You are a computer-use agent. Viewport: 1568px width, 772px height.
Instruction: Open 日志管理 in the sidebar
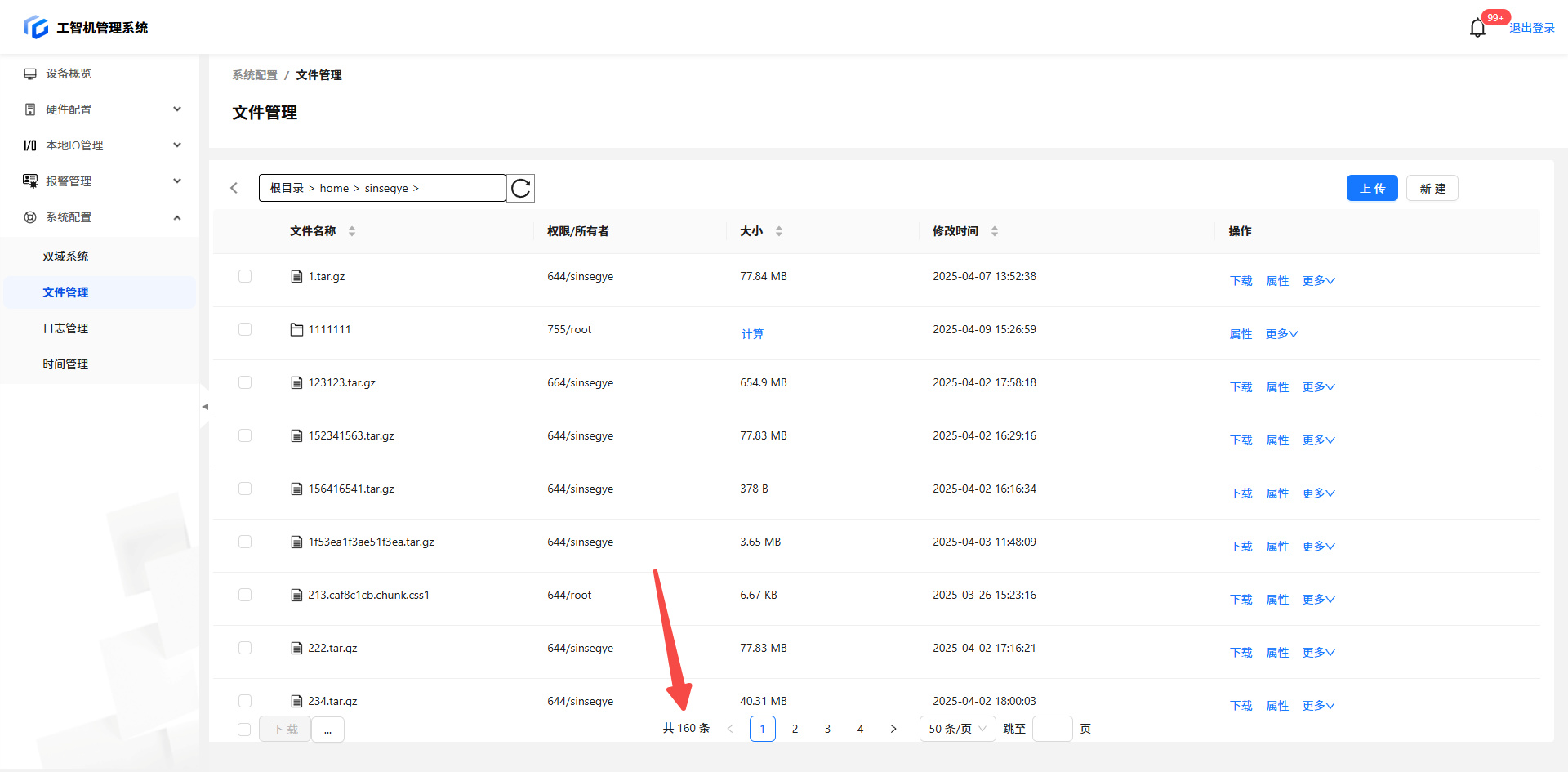pos(65,328)
